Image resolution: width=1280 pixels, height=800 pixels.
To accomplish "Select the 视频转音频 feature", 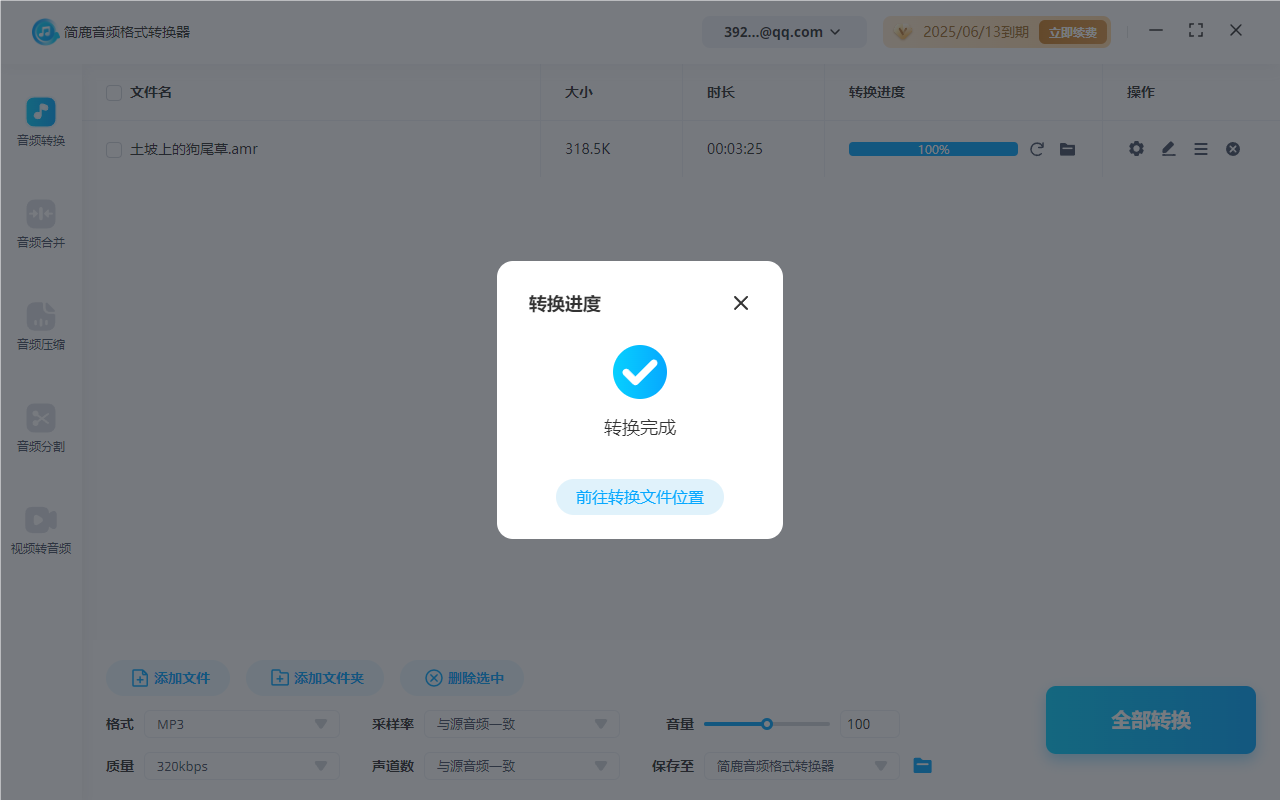I will pyautogui.click(x=40, y=530).
